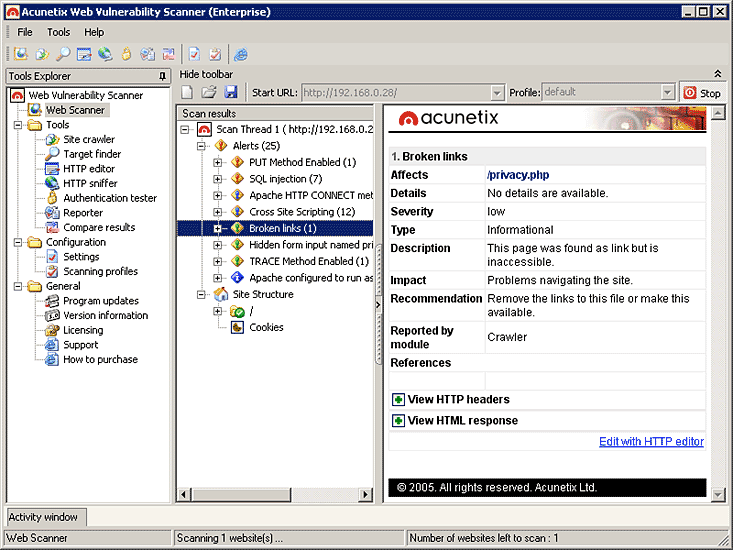Collapse the Site Structure node

[x=201, y=294]
